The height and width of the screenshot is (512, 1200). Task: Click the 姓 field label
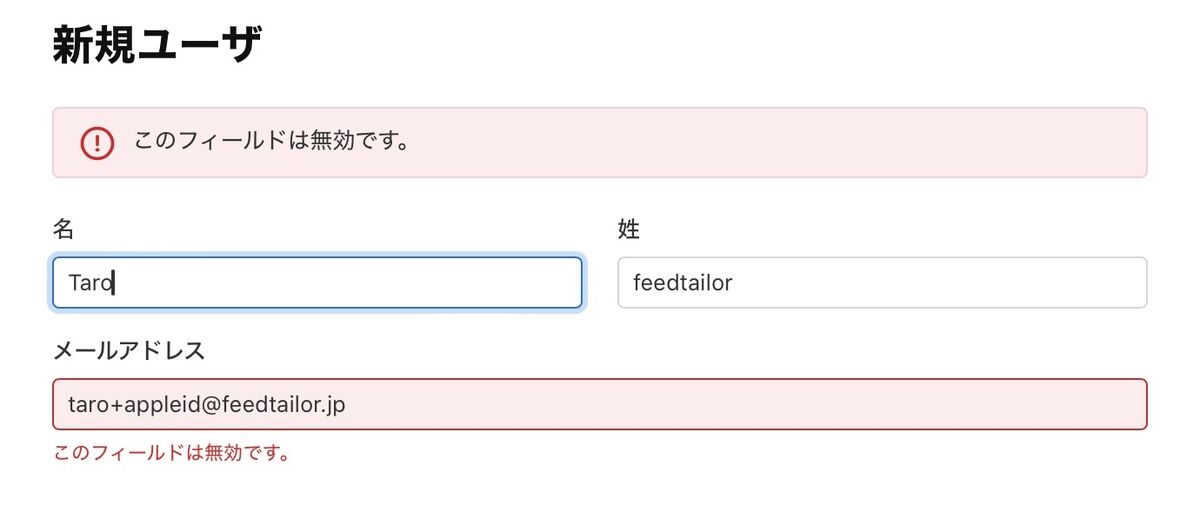point(629,229)
